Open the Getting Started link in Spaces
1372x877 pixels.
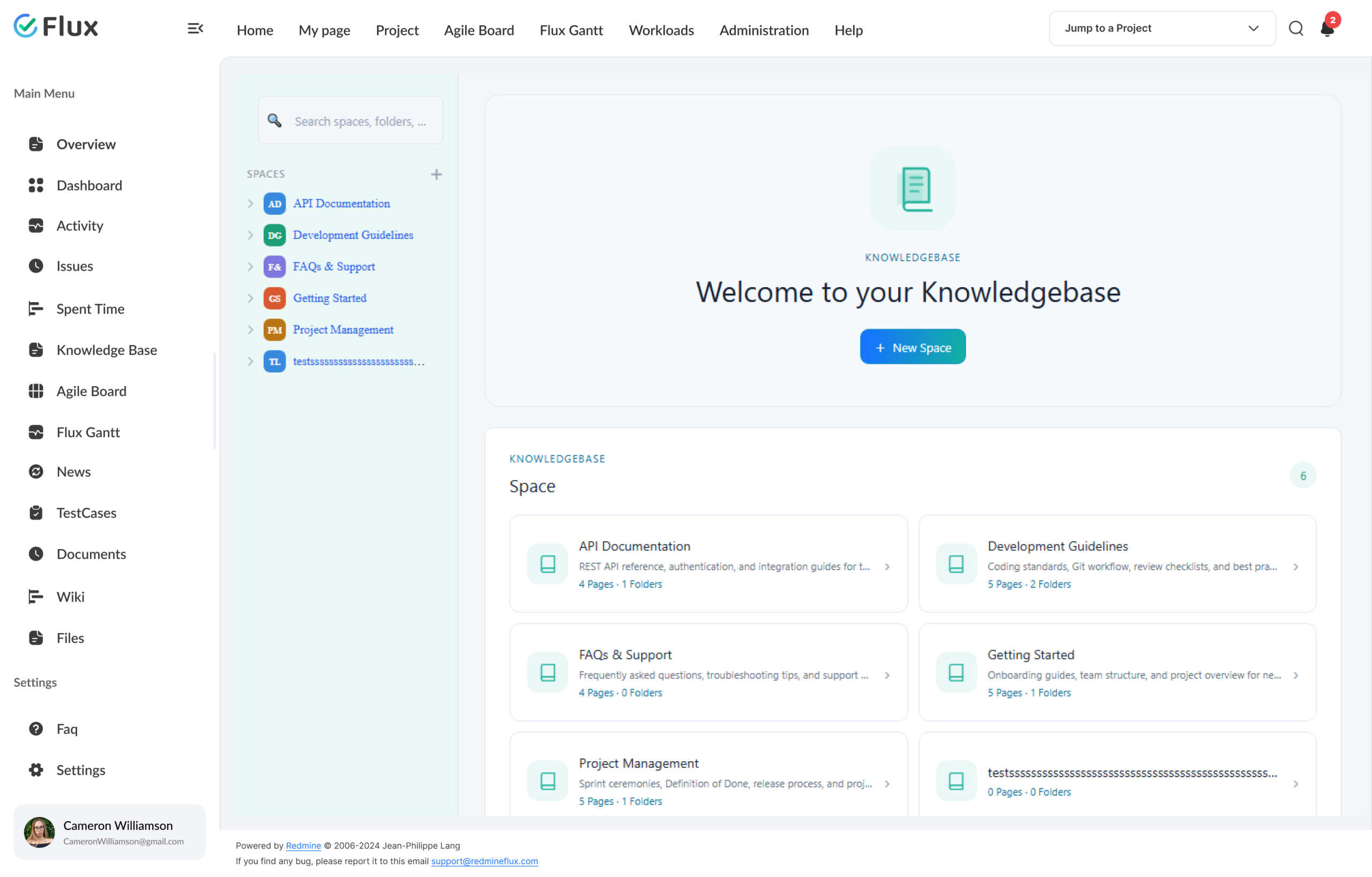point(329,298)
